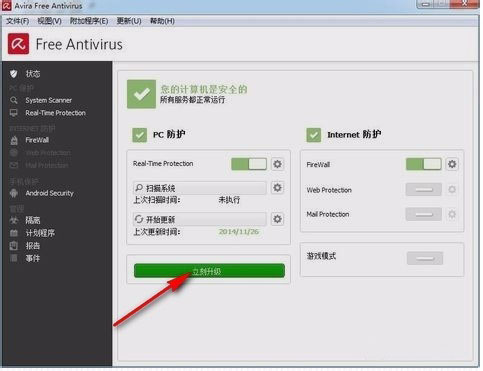Image resolution: width=483 pixels, height=371 pixels.
Task: Click the 事件 list icon
Action: click(14, 258)
